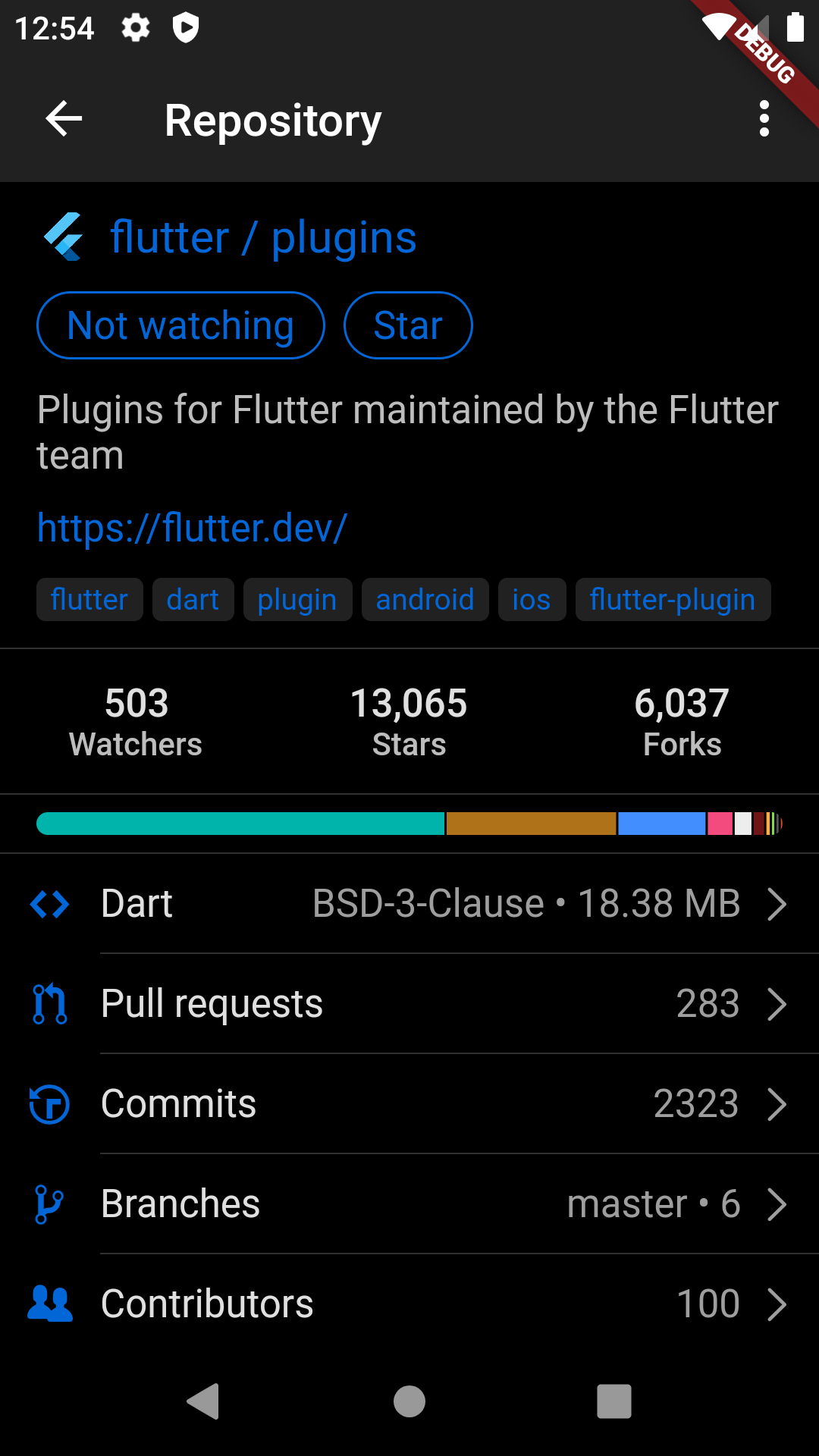Click the branch icon beside Branches
This screenshot has height=1456, width=819.
pyautogui.click(x=49, y=1204)
